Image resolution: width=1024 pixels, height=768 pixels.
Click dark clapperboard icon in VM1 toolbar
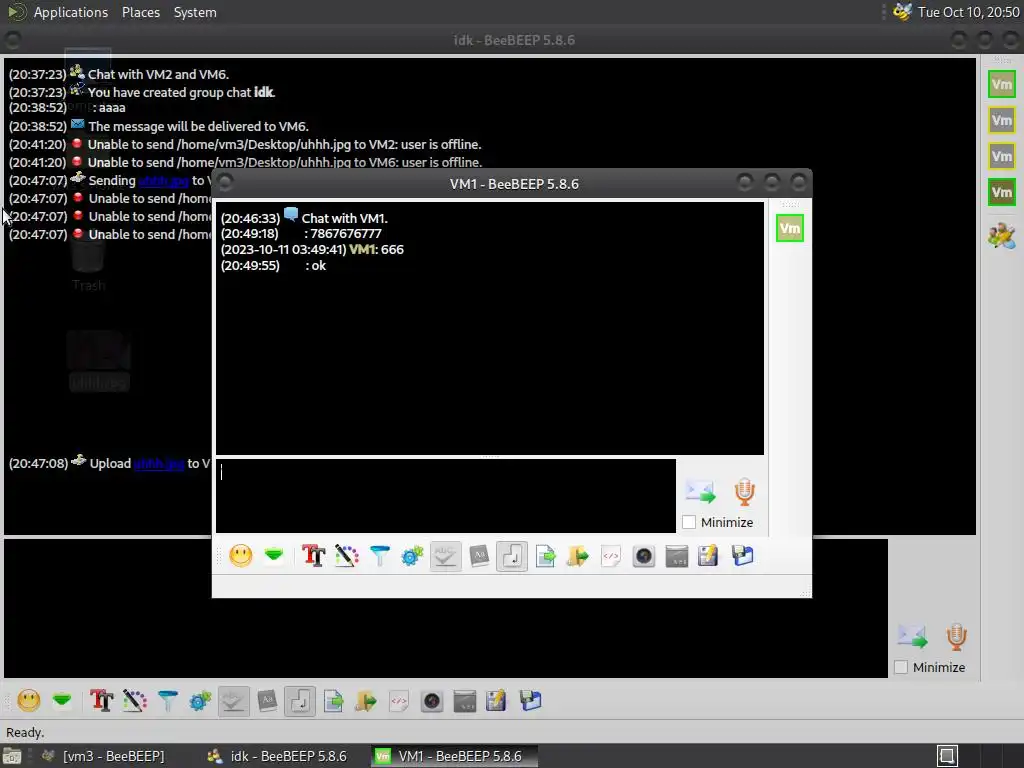(677, 556)
